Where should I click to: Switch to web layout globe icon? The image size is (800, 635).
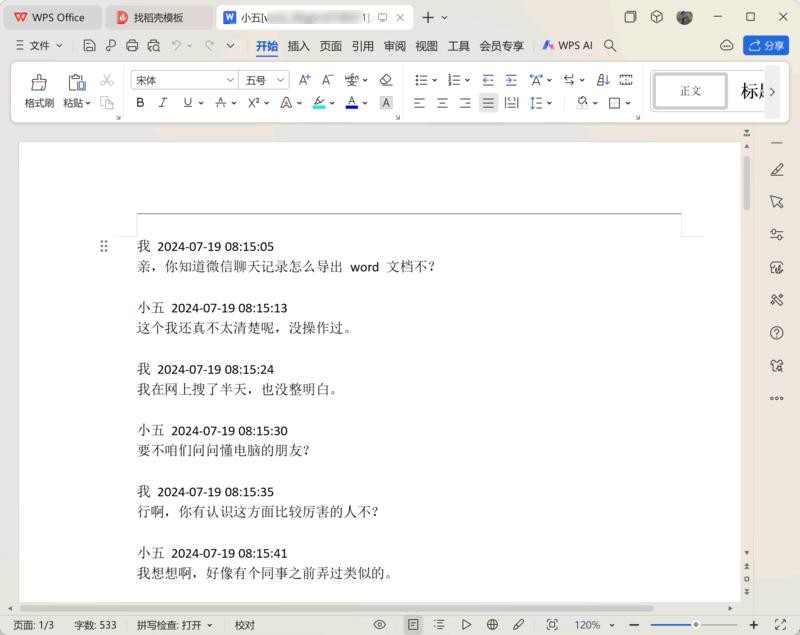(492, 625)
